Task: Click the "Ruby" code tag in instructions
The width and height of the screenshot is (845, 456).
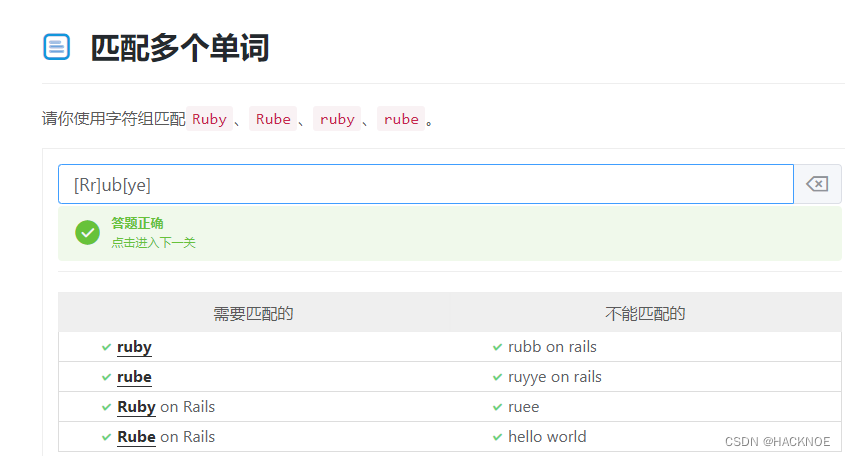Action: click(x=209, y=119)
